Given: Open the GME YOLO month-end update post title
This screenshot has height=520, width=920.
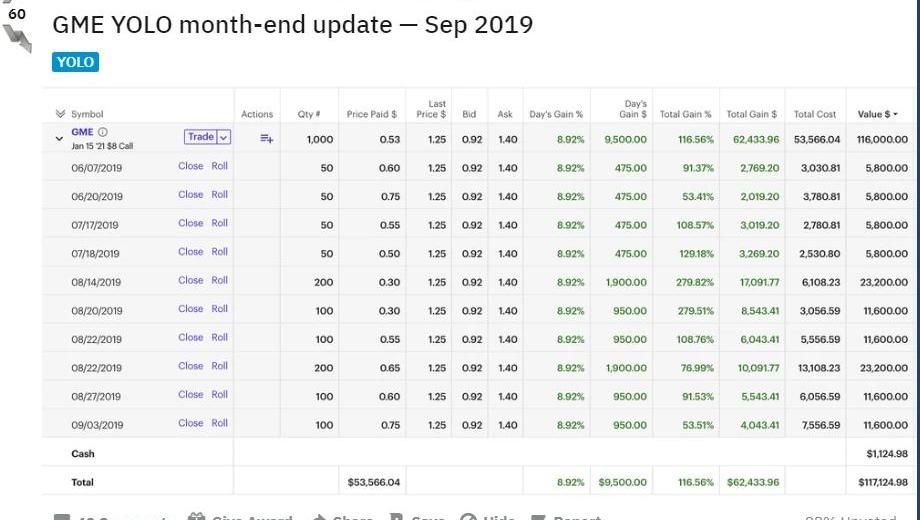Looking at the screenshot, I should click(292, 25).
